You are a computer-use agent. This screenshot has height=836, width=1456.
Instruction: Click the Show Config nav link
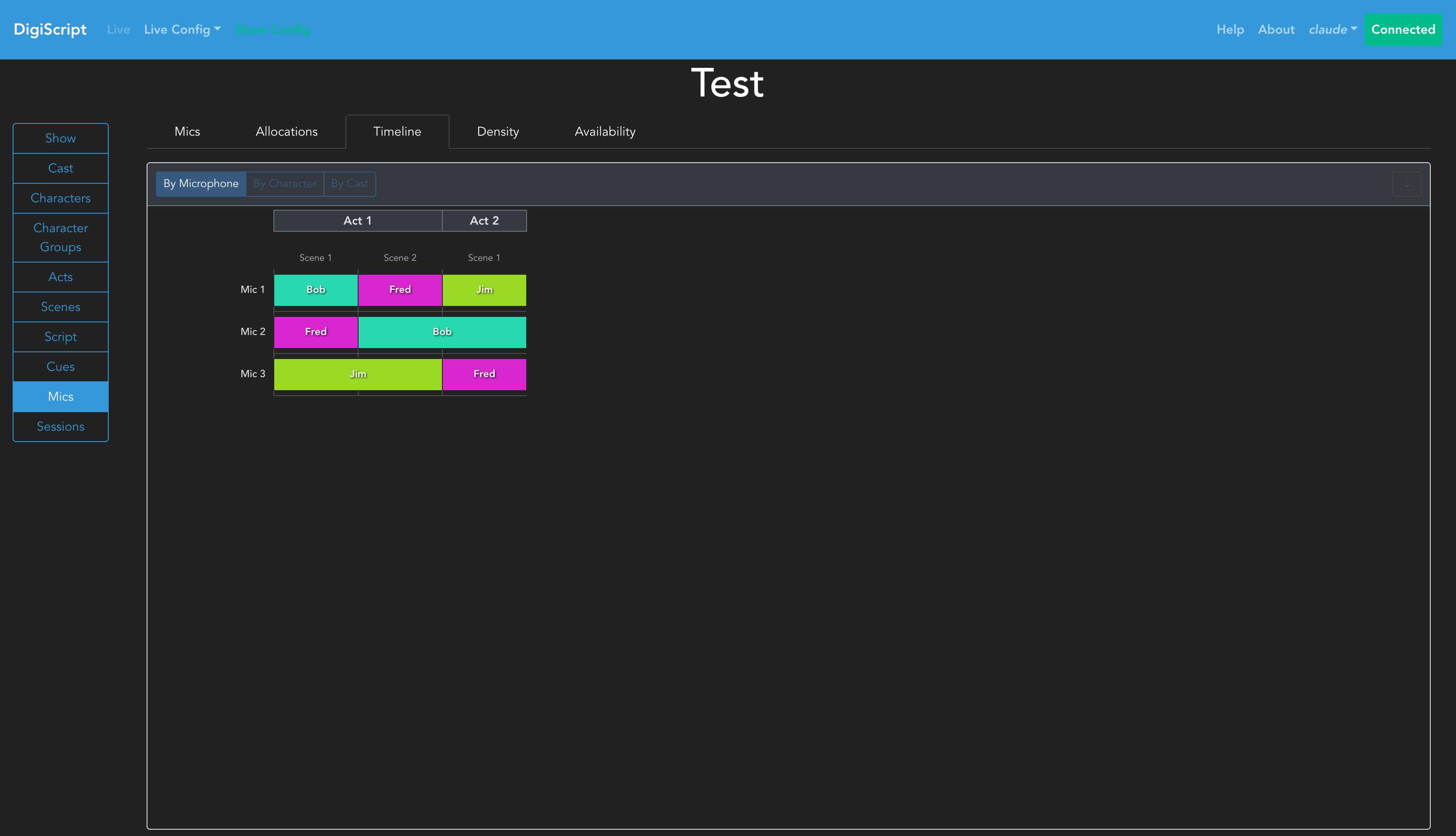tap(272, 30)
